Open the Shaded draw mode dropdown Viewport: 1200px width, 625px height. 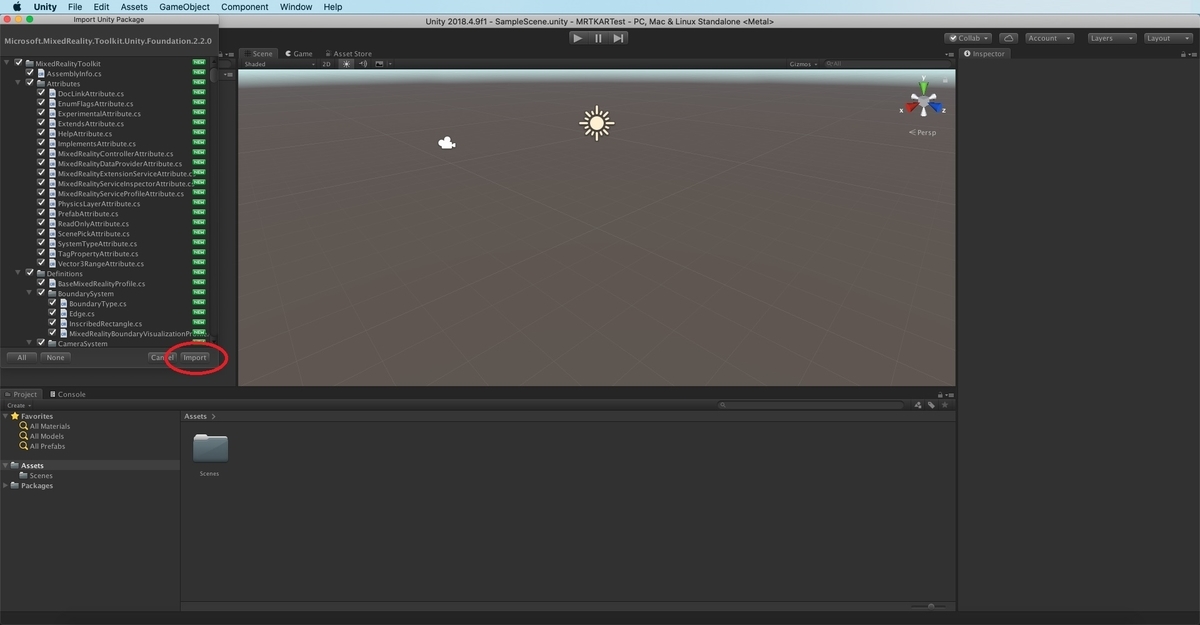[x=279, y=64]
